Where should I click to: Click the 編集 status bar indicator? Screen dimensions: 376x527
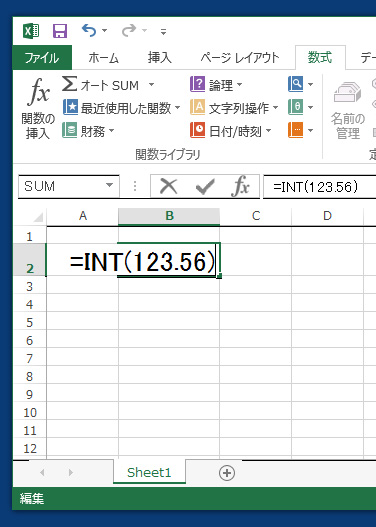click(32, 498)
